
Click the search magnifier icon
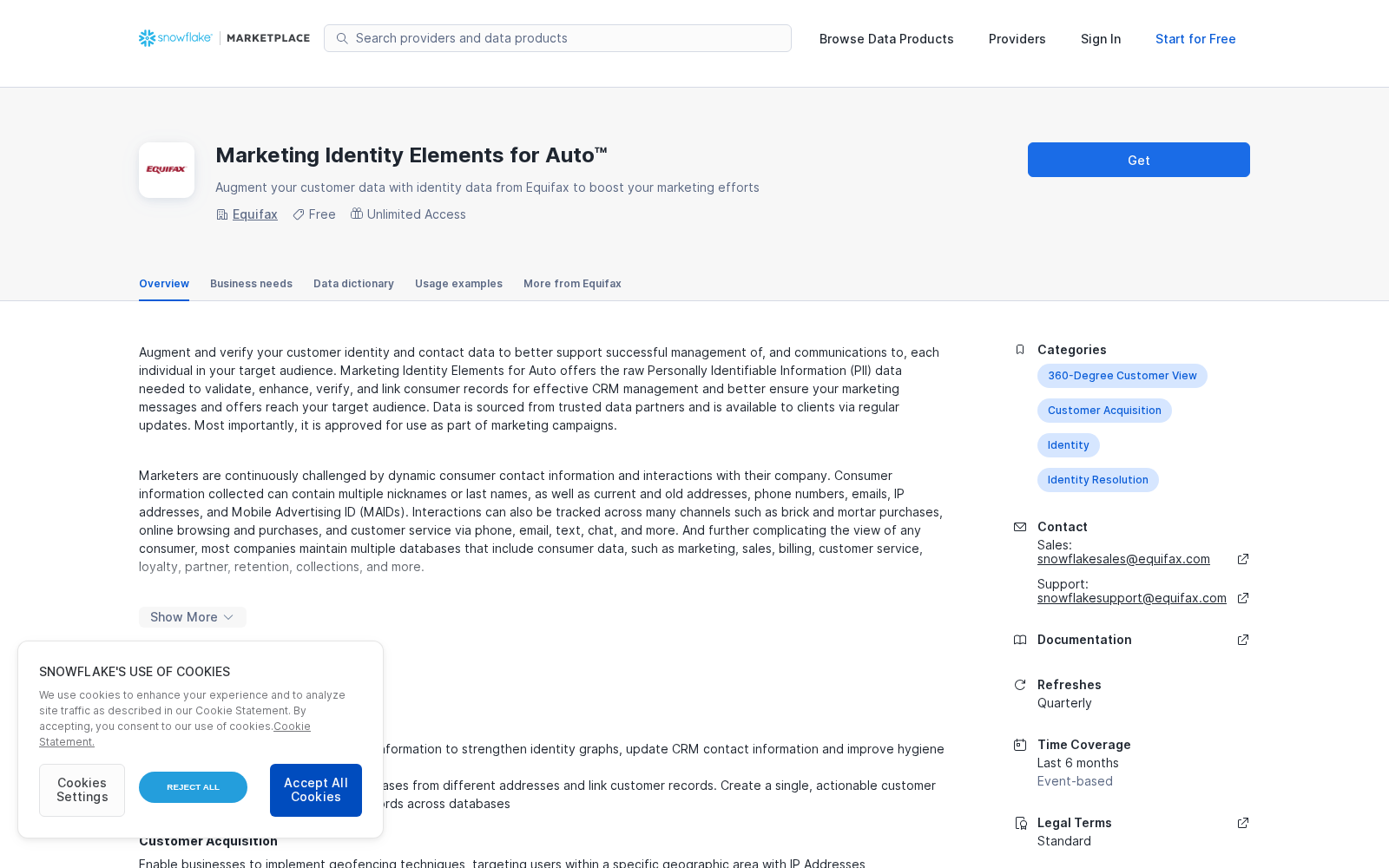[342, 38]
